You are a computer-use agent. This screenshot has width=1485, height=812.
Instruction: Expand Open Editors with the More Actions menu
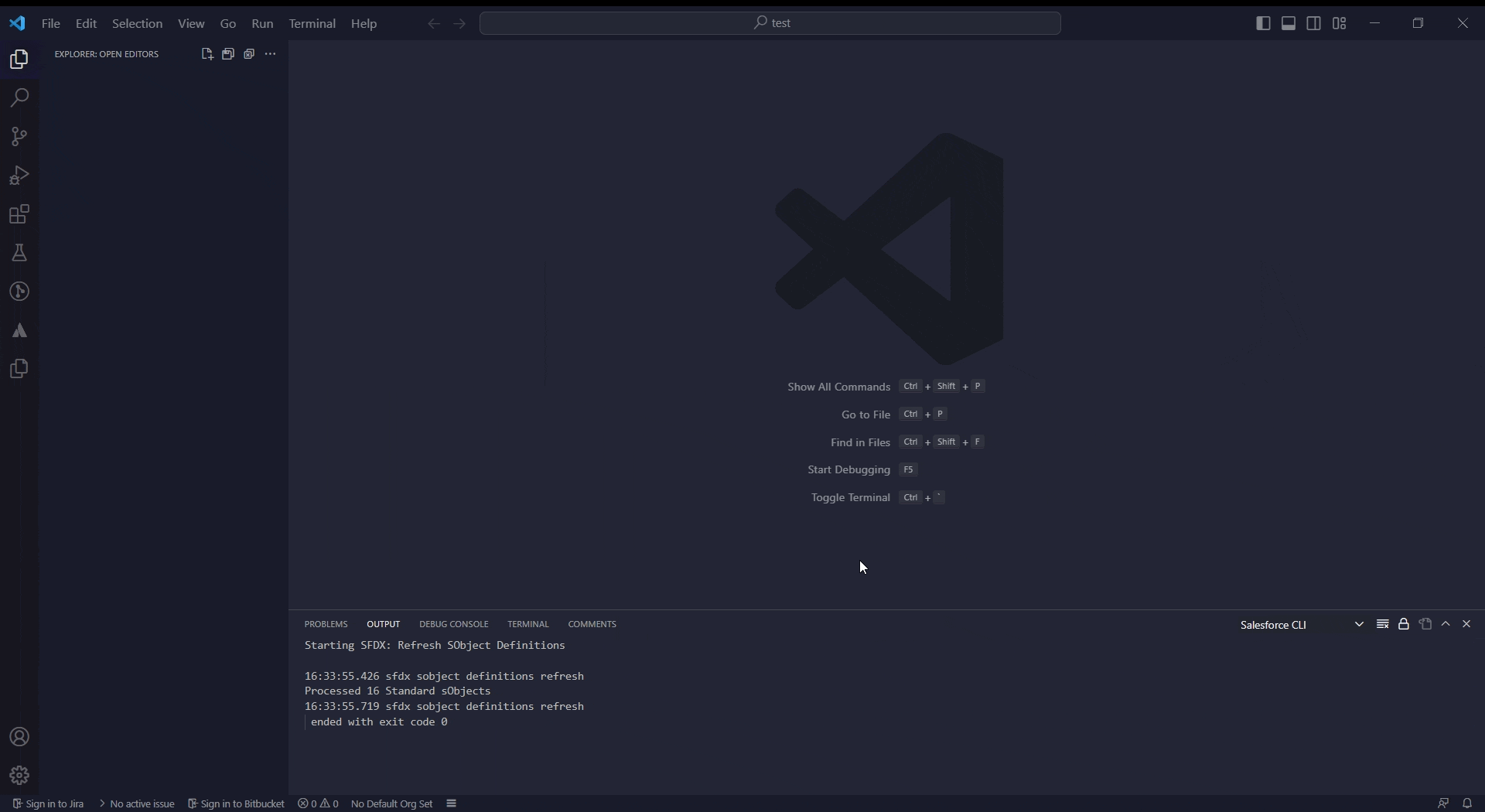[x=270, y=53]
